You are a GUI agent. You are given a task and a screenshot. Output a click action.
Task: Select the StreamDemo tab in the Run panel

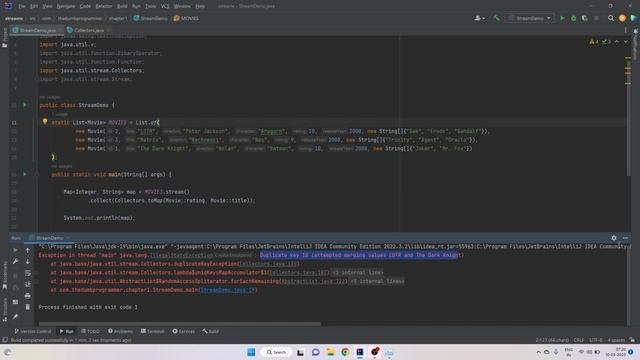pyautogui.click(x=49, y=238)
